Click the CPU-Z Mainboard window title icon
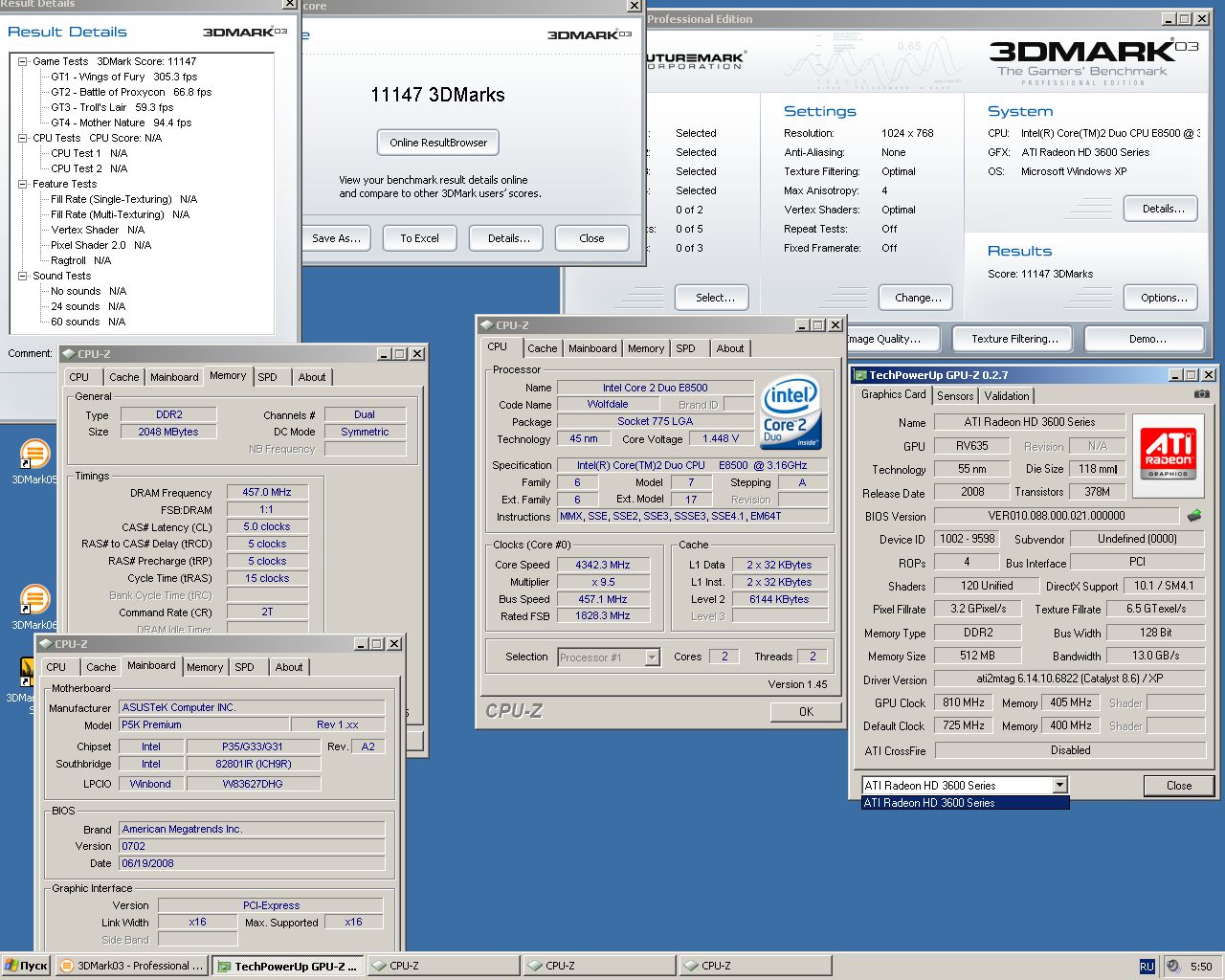 pos(46,644)
